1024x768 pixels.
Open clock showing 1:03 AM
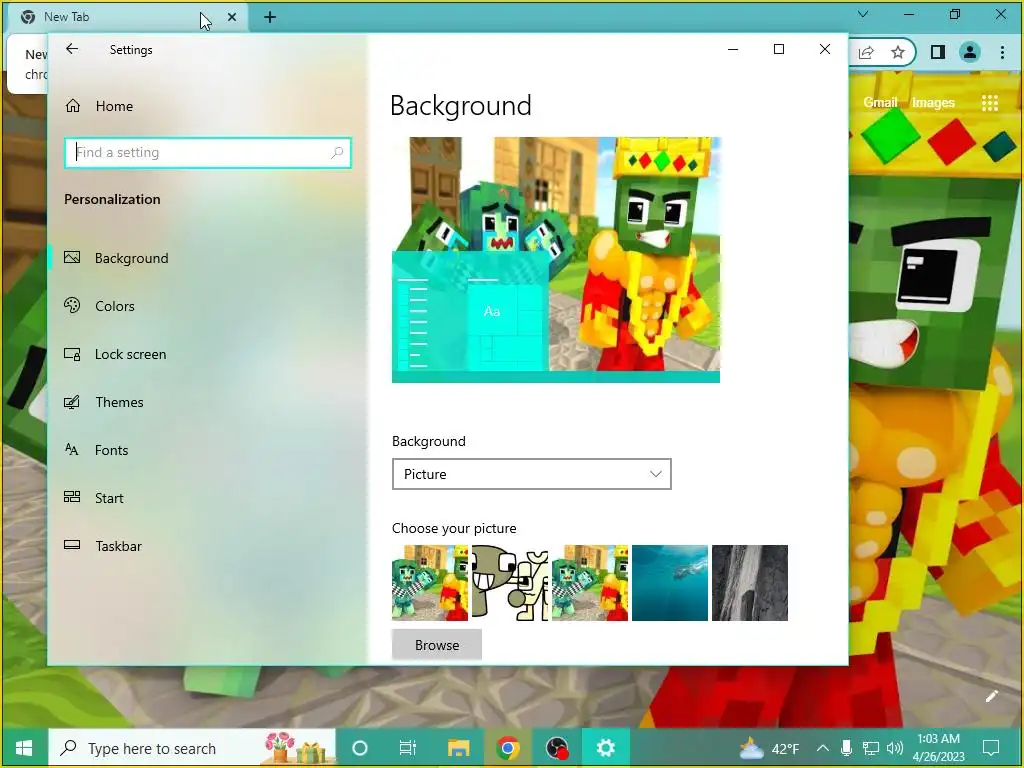[938, 748]
